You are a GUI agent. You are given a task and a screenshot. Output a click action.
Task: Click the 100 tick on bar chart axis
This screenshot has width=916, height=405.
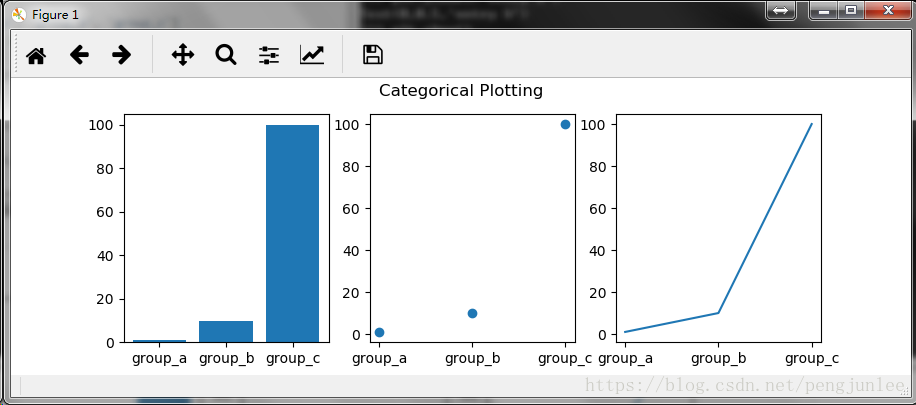[101, 125]
